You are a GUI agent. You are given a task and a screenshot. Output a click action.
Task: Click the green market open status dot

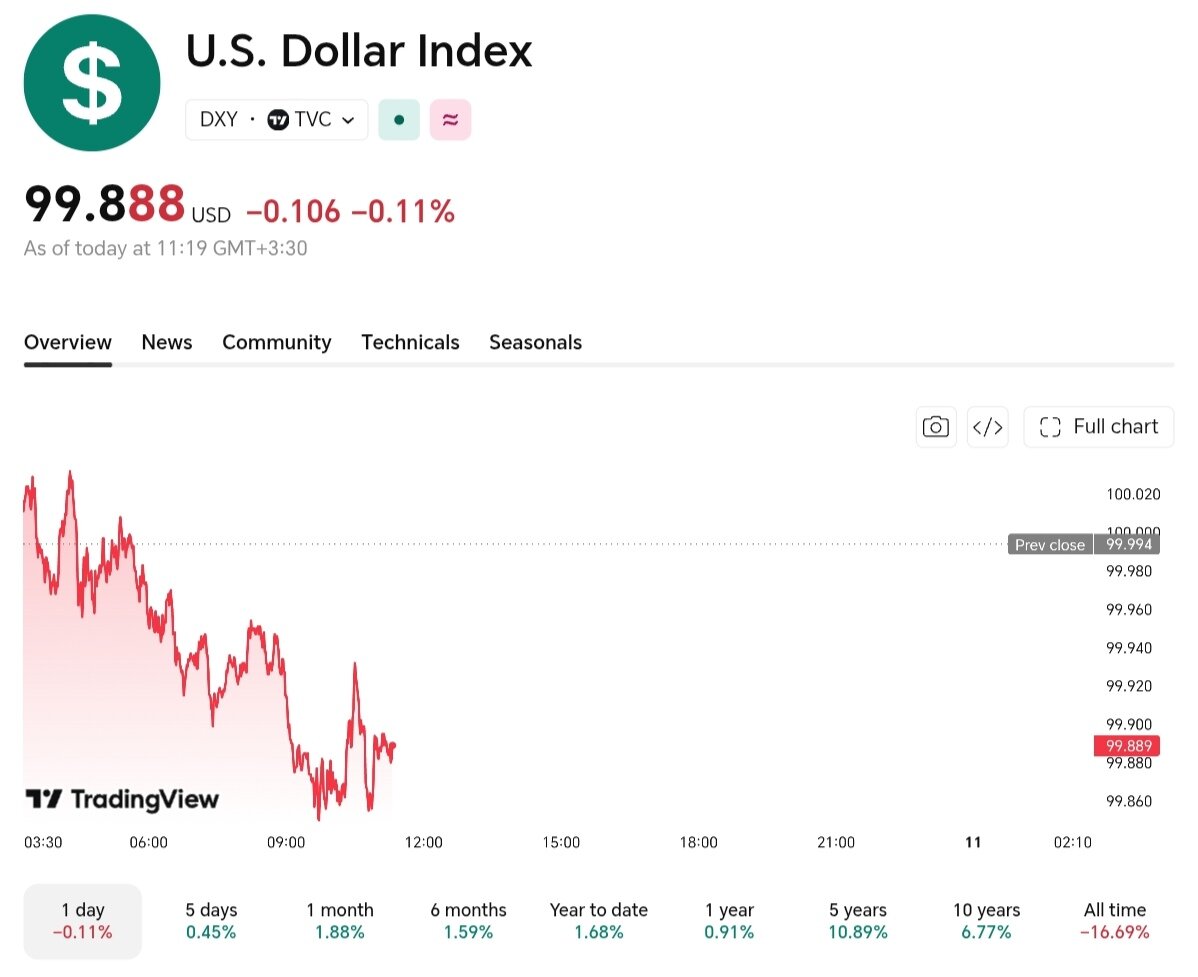[x=399, y=120]
